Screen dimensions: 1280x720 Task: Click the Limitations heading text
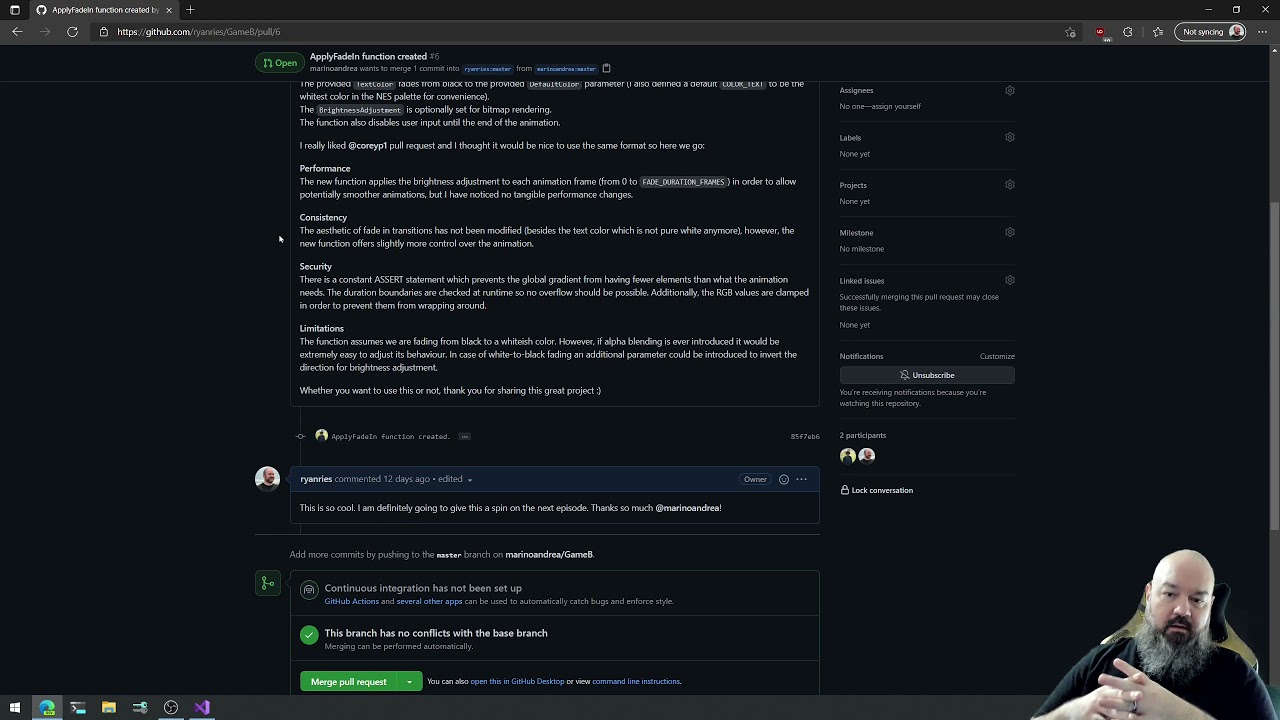click(x=321, y=329)
